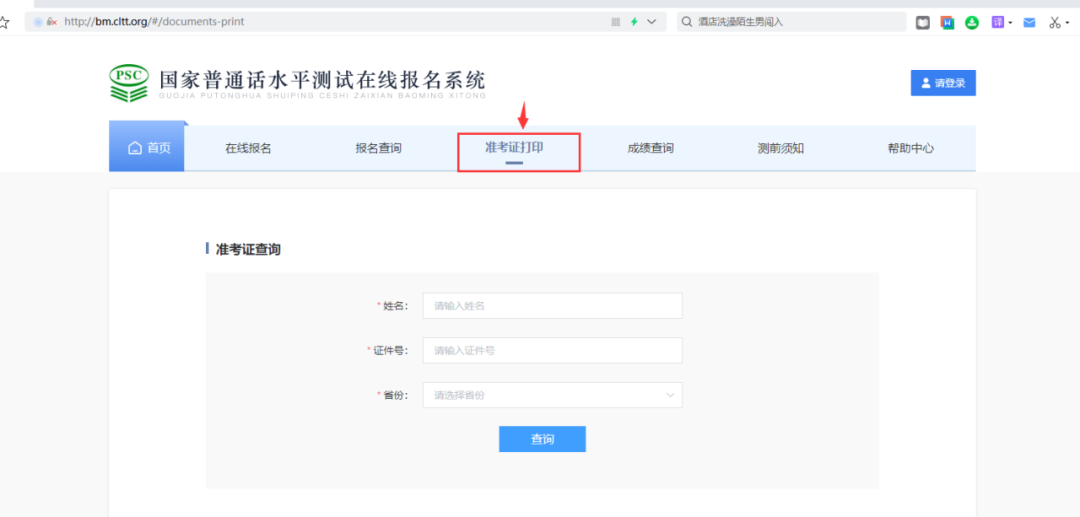
Task: Expand the address bar dropdown chevron
Action: 652,22
